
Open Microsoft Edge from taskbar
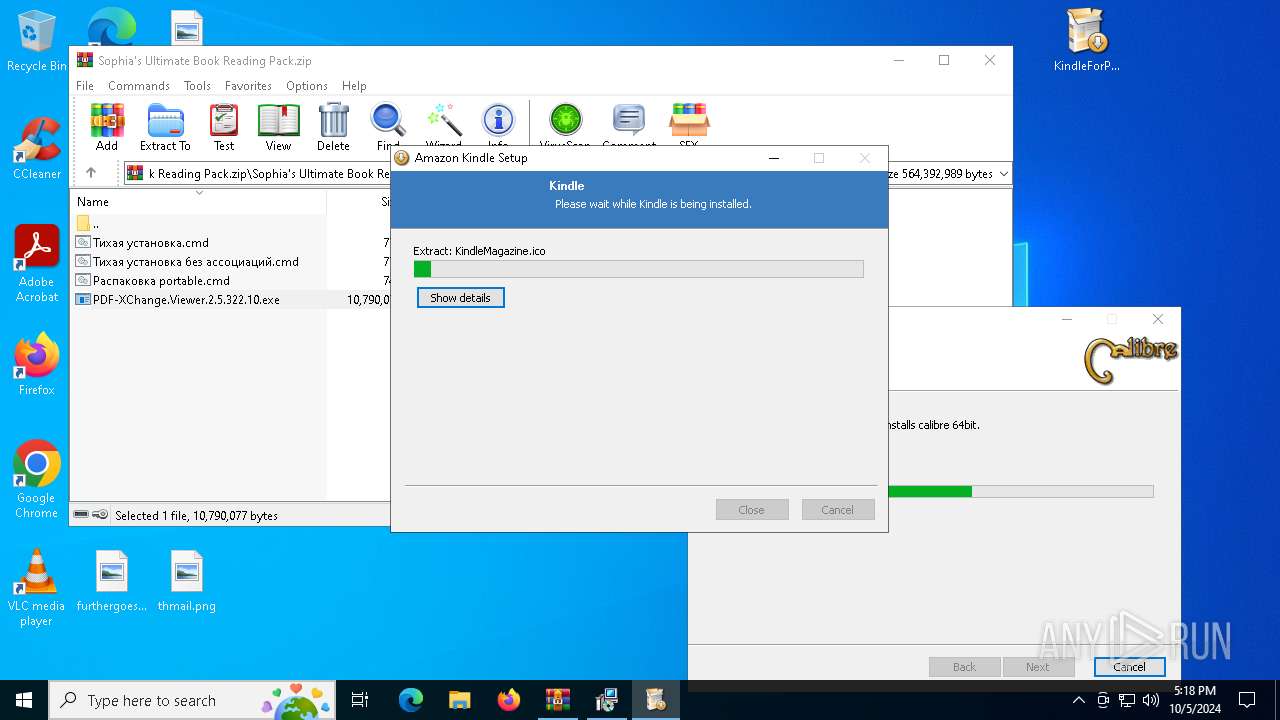pos(411,700)
